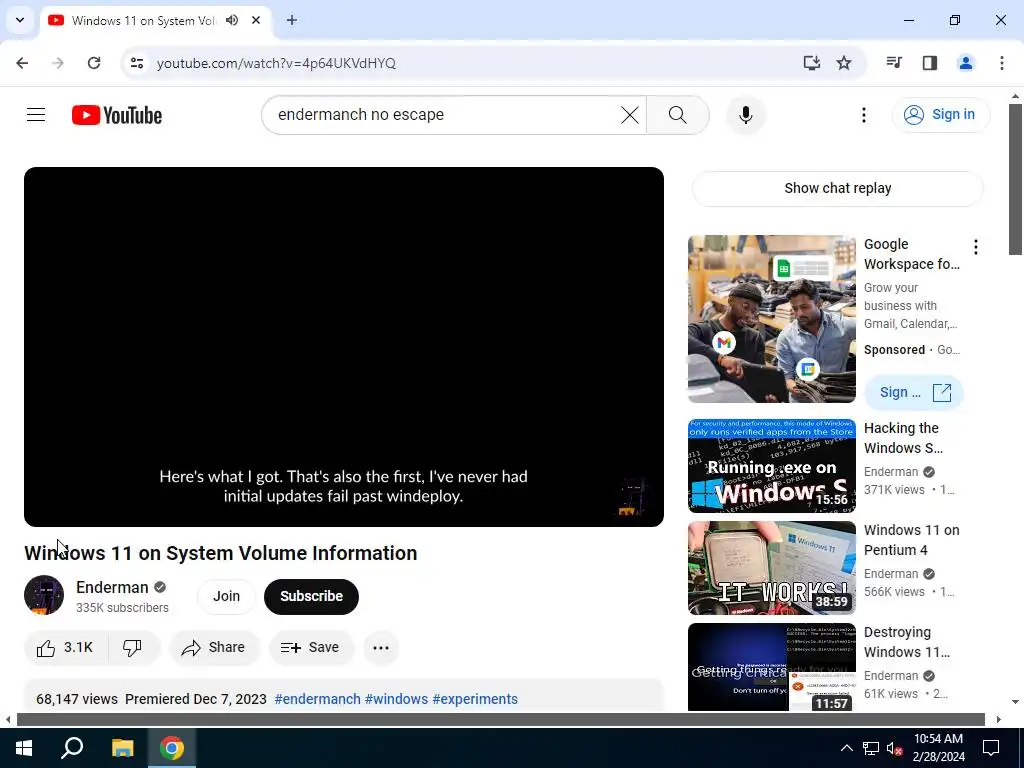The image size is (1024, 768).
Task: Open Windows 11 on Pentium 4 thumbnail
Action: click(x=771, y=568)
